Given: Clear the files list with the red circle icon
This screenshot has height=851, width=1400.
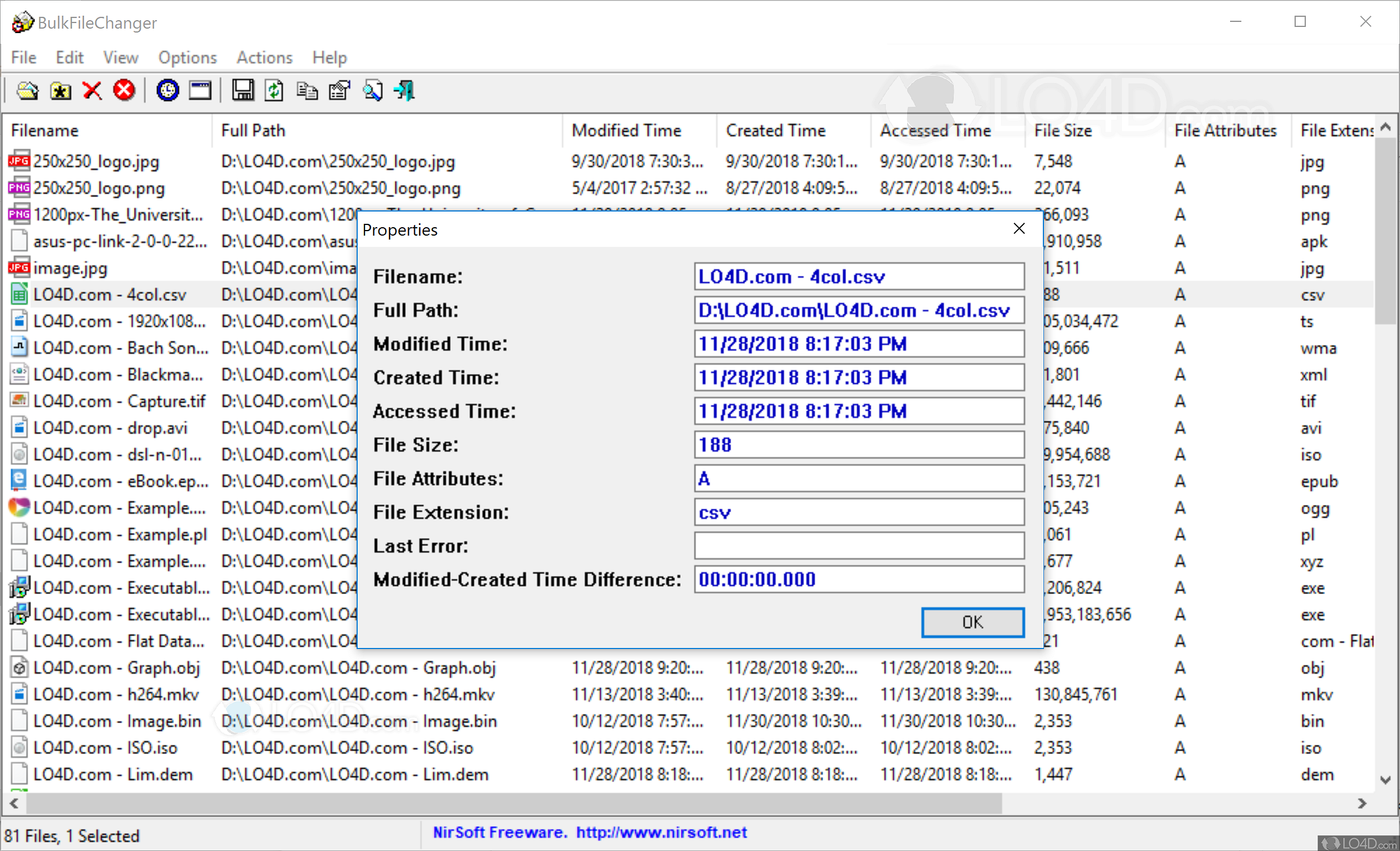Looking at the screenshot, I should coord(124,90).
